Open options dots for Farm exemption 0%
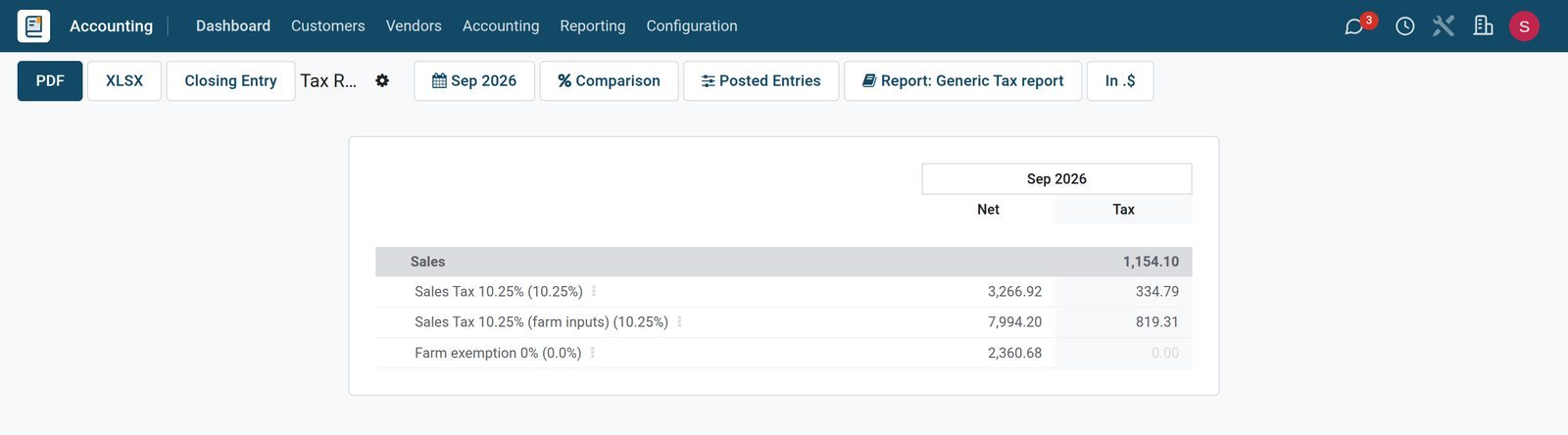This screenshot has width=1568, height=435. coord(593,352)
